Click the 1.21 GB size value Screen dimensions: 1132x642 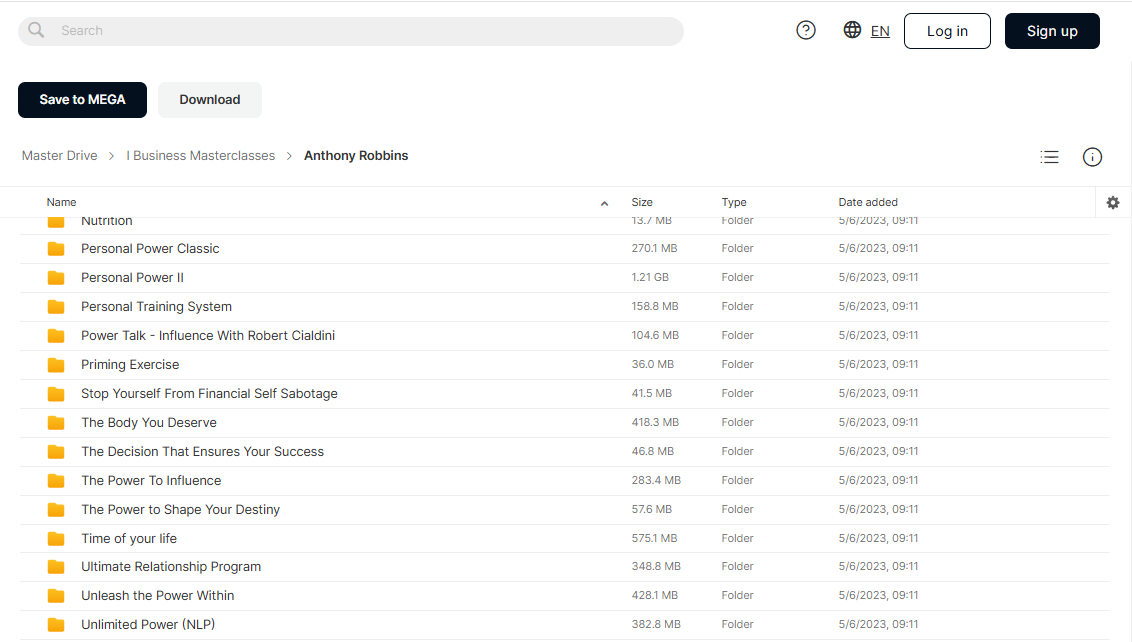pos(650,277)
